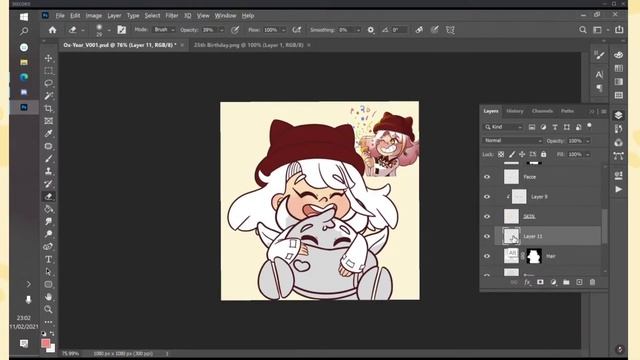Select the Rectangular Marquee tool
Image resolution: width=640 pixels, height=360 pixels.
click(x=49, y=71)
